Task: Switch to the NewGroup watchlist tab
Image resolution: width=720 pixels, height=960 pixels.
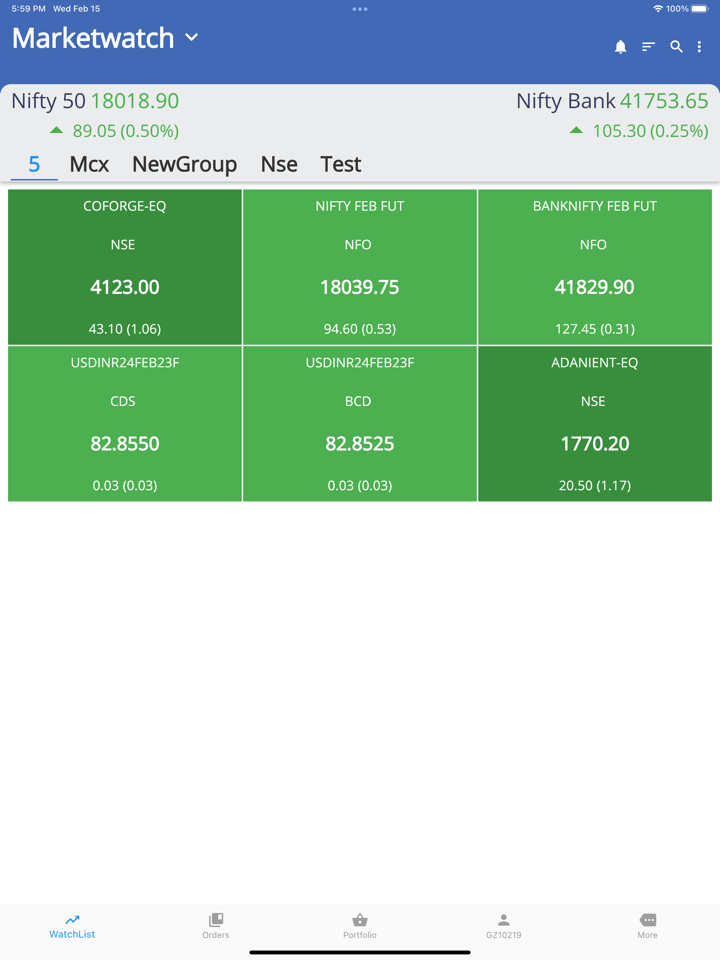Action: [x=184, y=164]
